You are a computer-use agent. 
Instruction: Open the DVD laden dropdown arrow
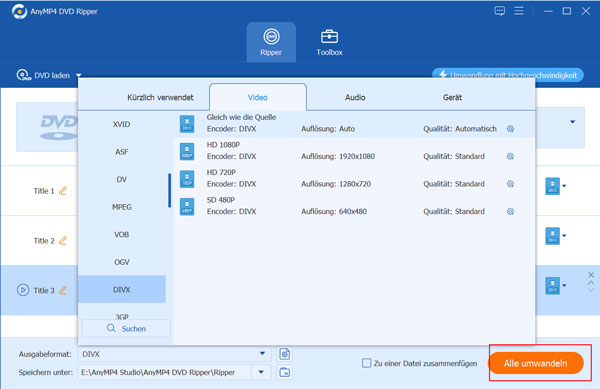pos(78,75)
